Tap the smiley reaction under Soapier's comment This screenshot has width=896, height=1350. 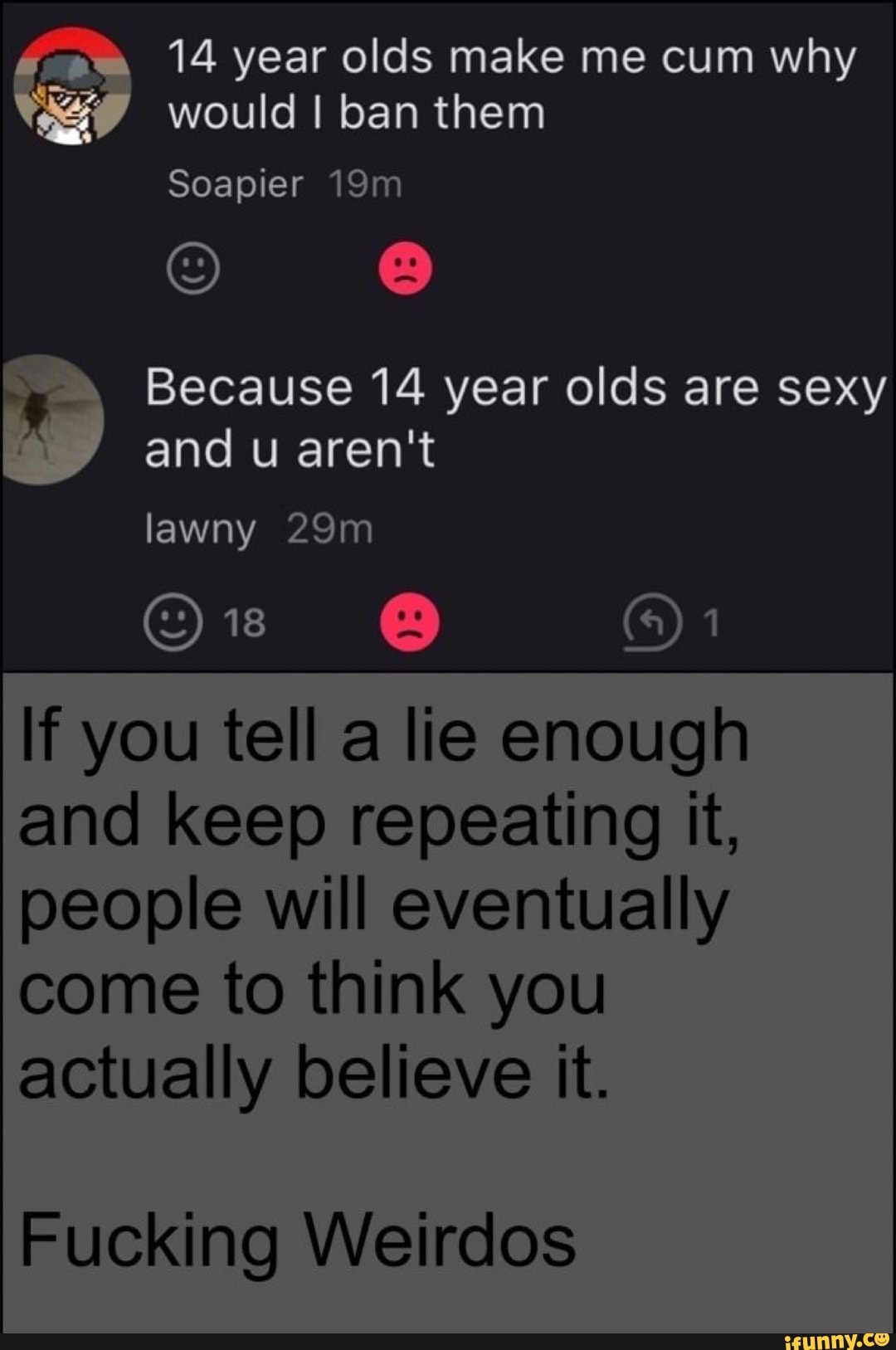coord(193,269)
